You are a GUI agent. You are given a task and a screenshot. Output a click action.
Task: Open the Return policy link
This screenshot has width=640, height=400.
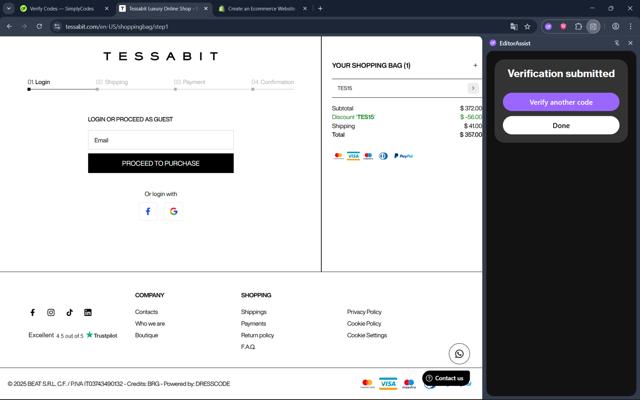tap(257, 336)
